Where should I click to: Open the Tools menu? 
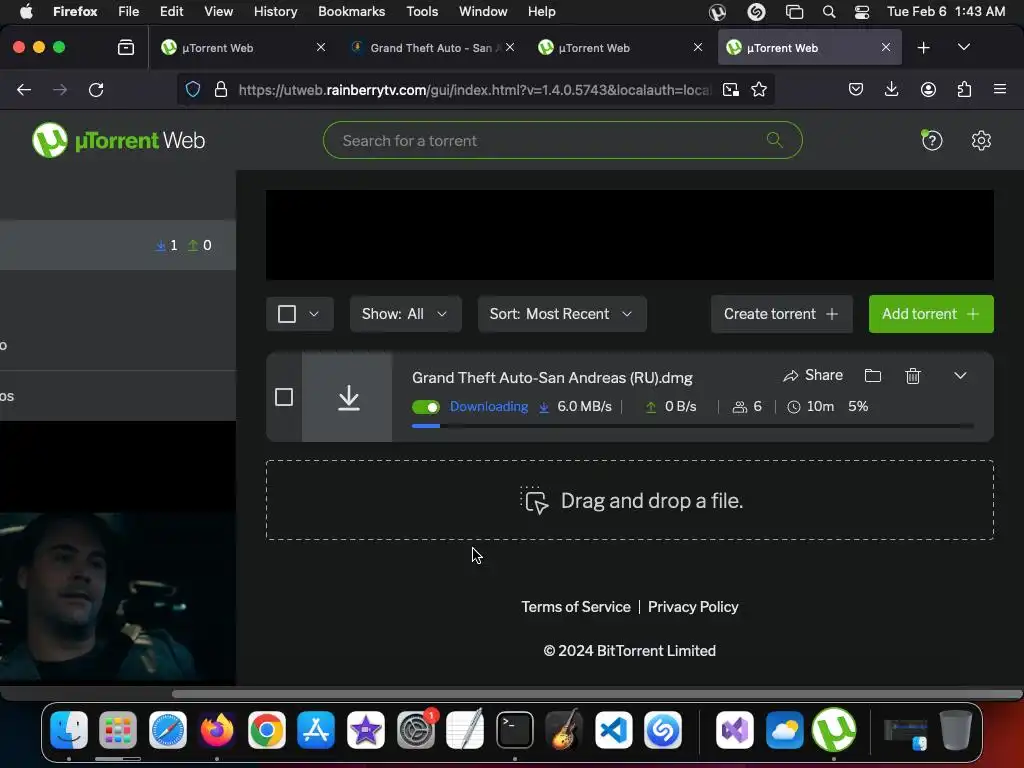tap(422, 12)
